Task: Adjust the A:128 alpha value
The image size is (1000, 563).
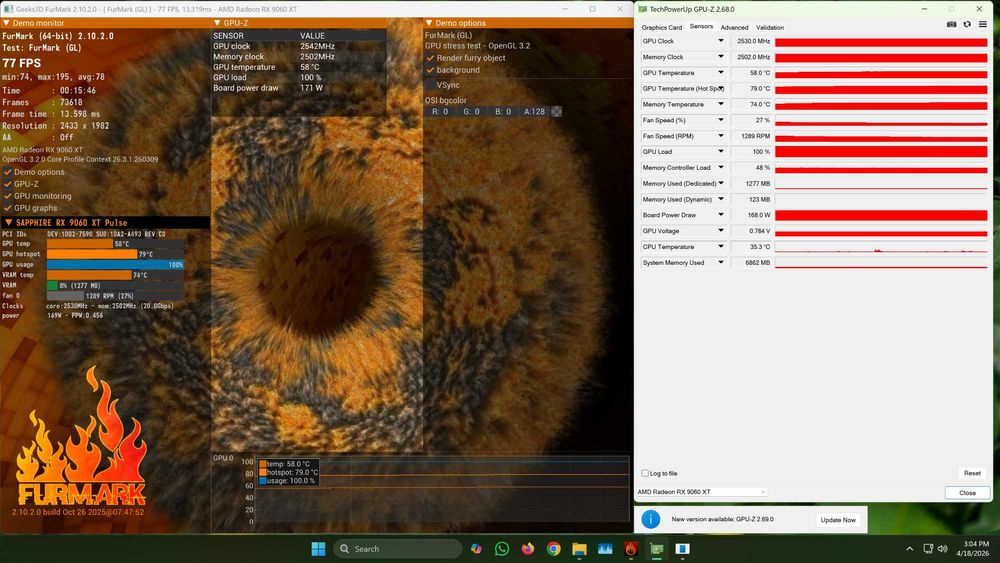Action: tap(534, 112)
